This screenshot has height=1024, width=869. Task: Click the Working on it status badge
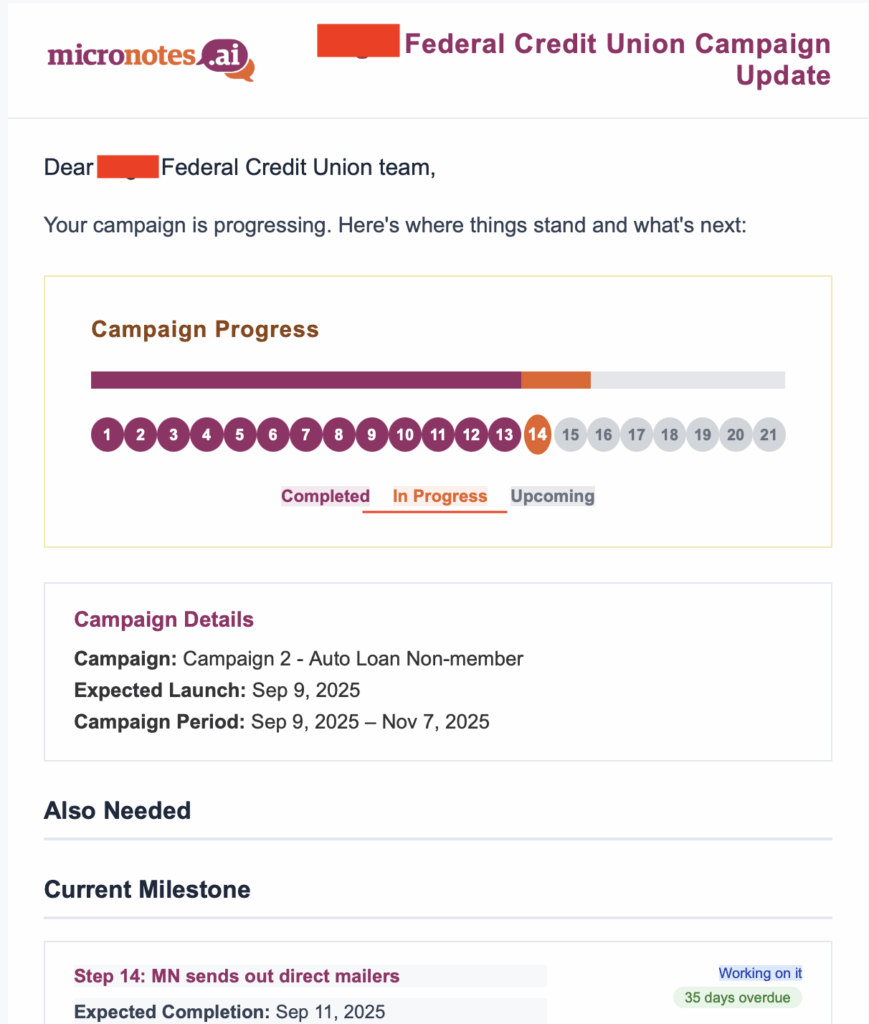click(x=760, y=973)
